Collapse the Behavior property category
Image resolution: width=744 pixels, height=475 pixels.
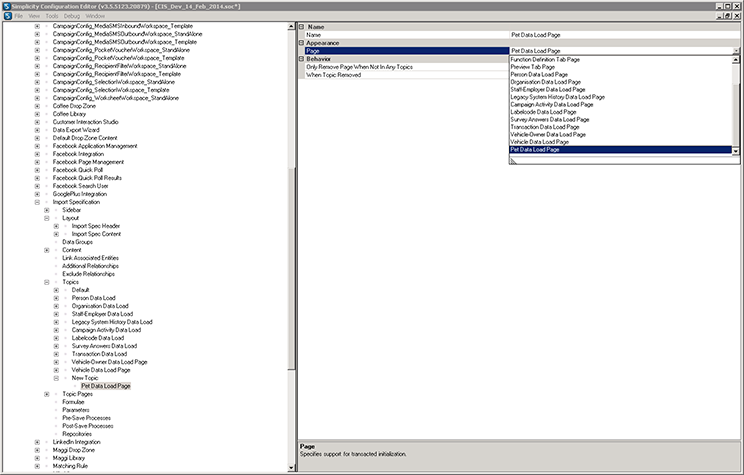coord(301,59)
